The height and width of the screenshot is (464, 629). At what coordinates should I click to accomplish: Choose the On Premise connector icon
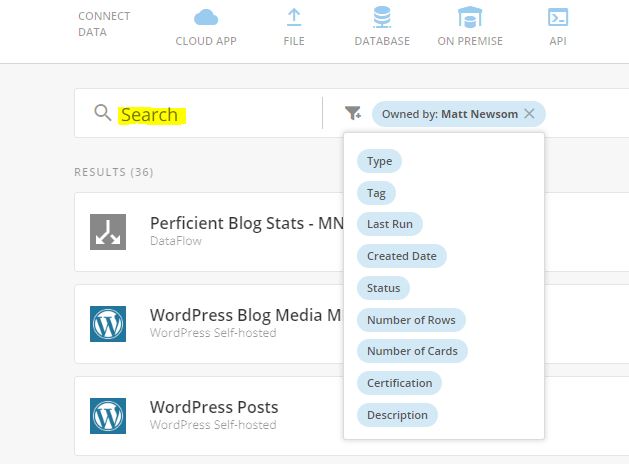point(470,18)
